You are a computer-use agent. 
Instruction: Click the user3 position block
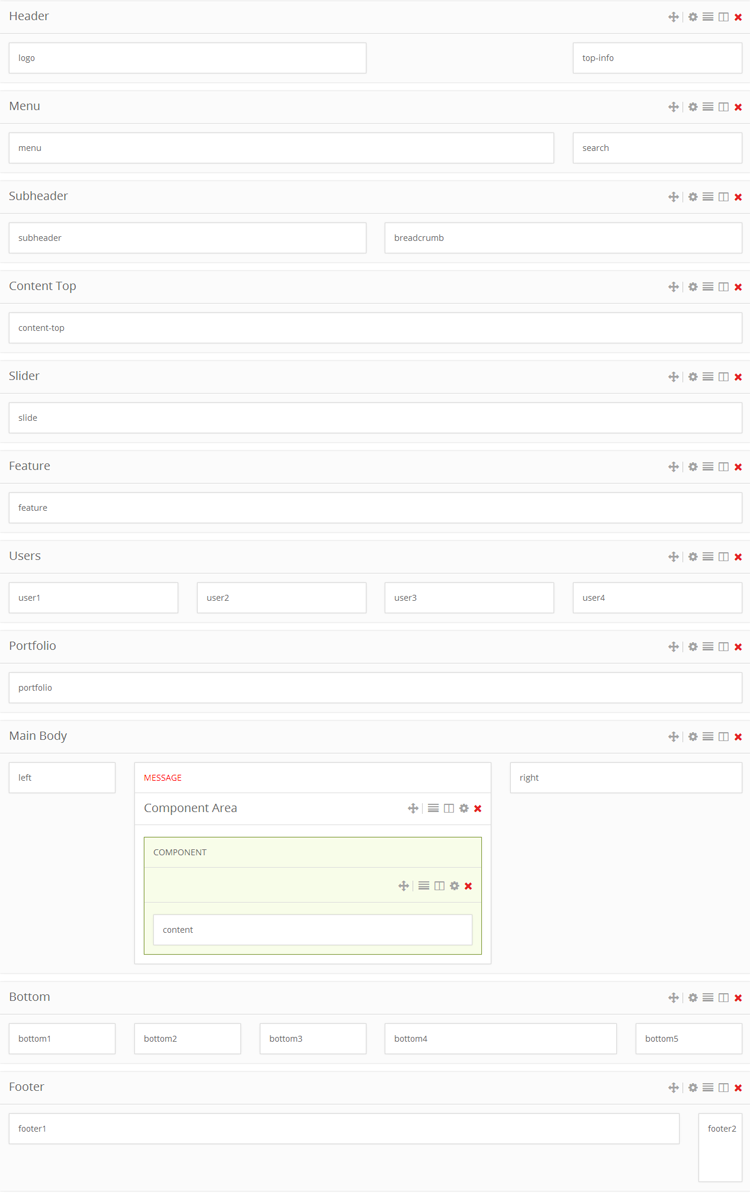(x=469, y=598)
